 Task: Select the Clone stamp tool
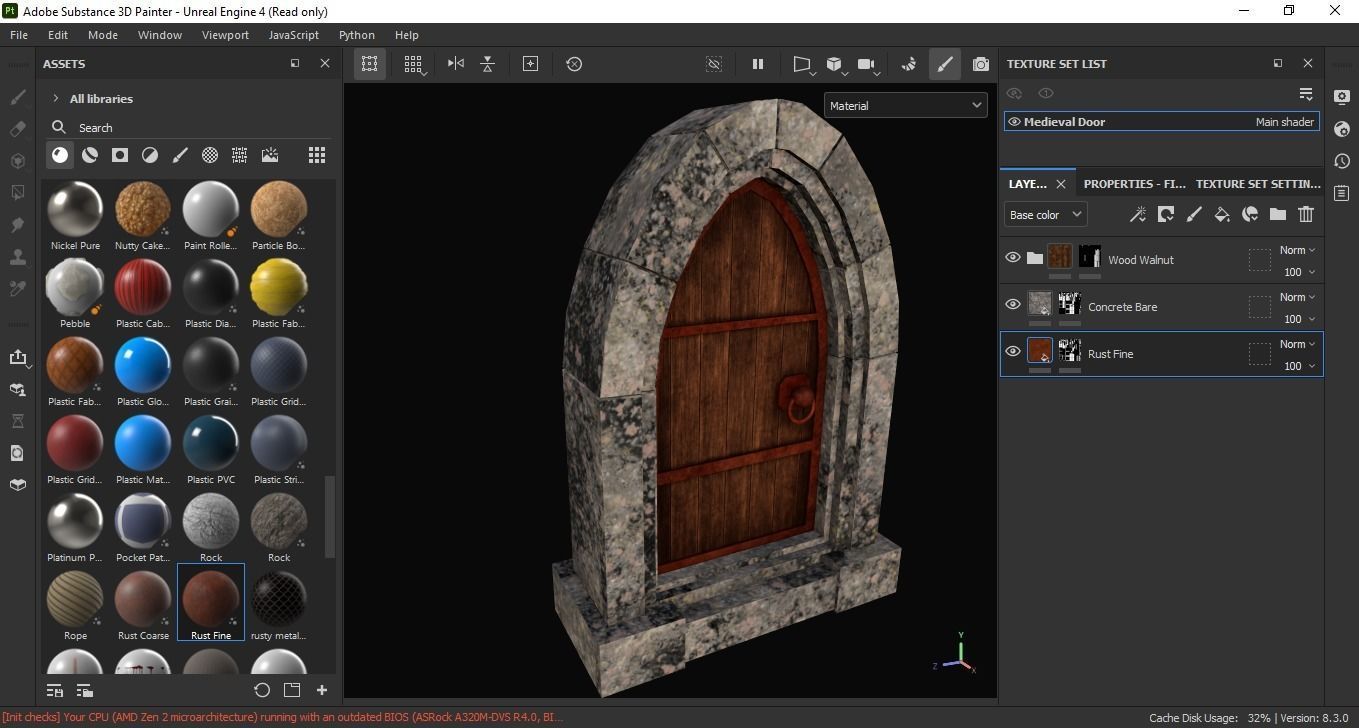pos(17,256)
